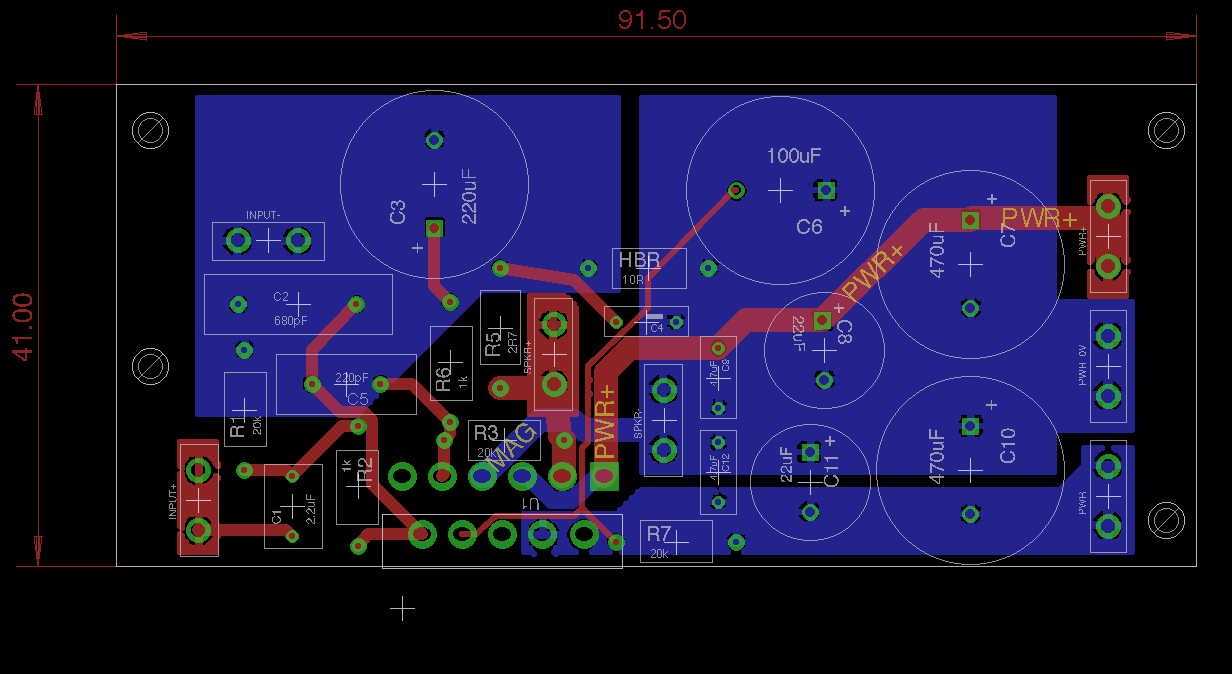Select the PWR 0V connector label
The height and width of the screenshot is (674, 1232).
(x=1082, y=365)
